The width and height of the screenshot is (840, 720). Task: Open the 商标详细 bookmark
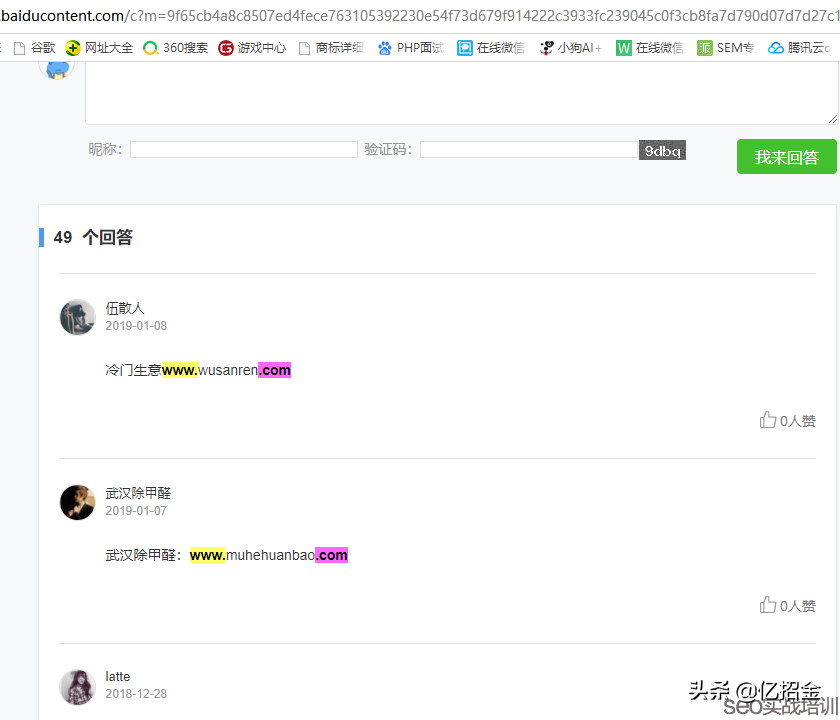click(331, 48)
